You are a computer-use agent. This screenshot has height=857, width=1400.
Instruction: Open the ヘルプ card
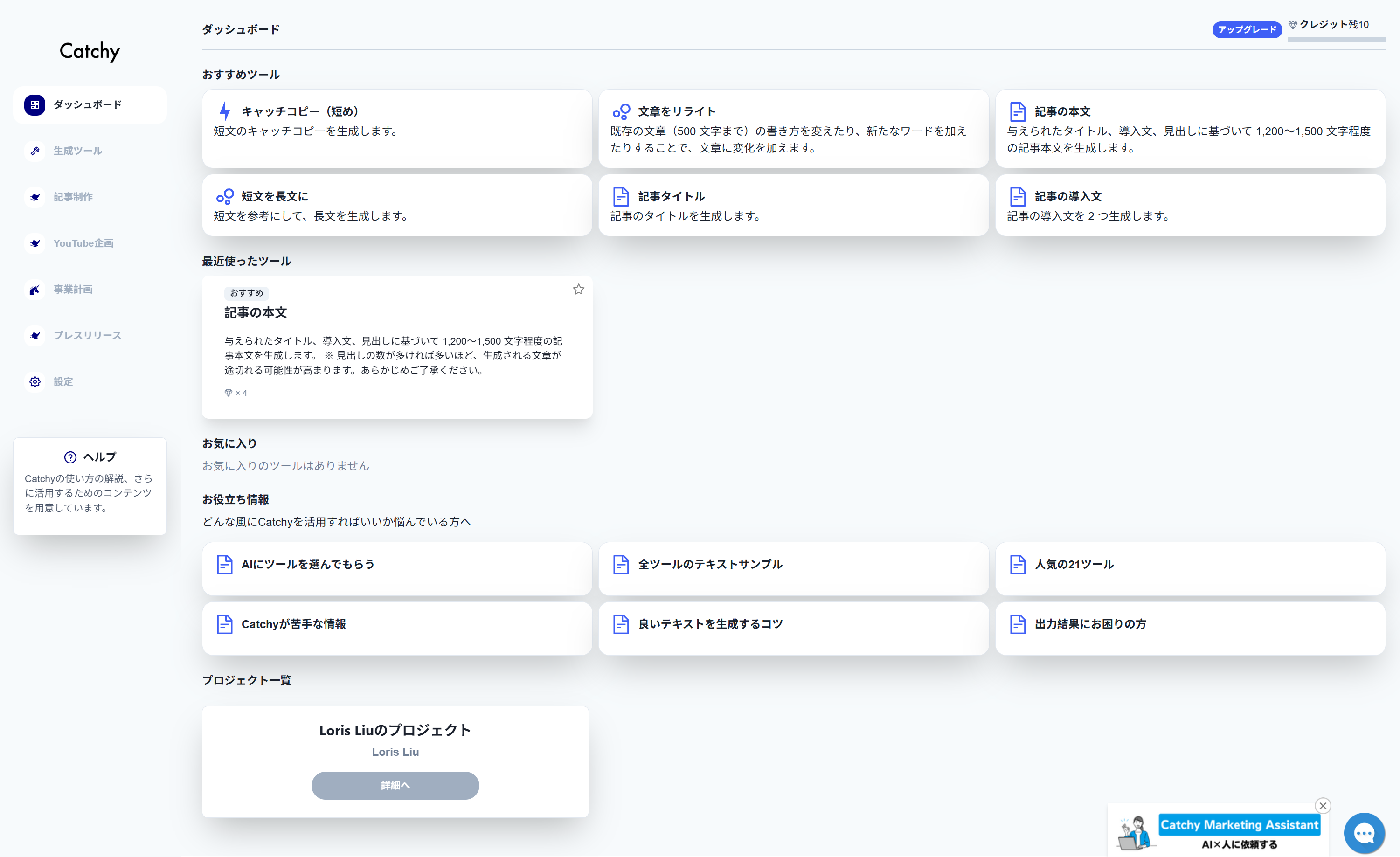(90, 486)
